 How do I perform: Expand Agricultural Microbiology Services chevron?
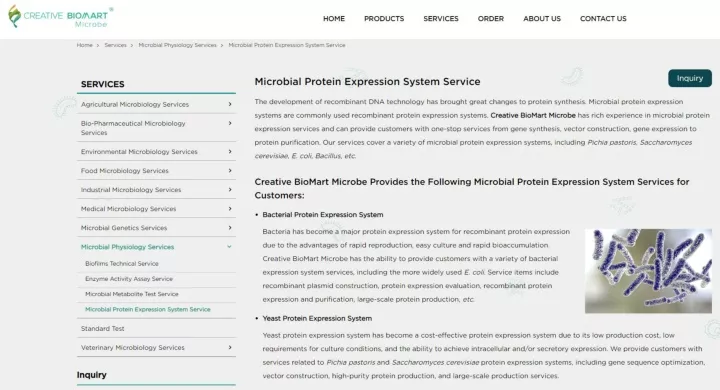tap(230, 104)
